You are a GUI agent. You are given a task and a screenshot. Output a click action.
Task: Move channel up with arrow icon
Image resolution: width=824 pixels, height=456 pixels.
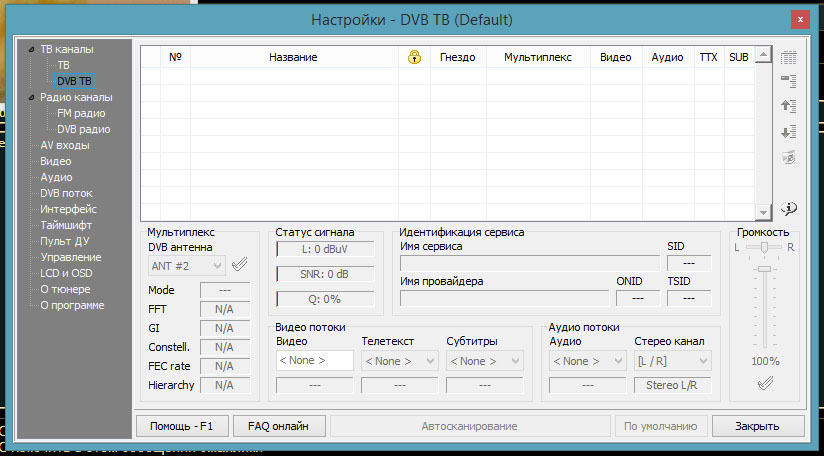tap(789, 106)
